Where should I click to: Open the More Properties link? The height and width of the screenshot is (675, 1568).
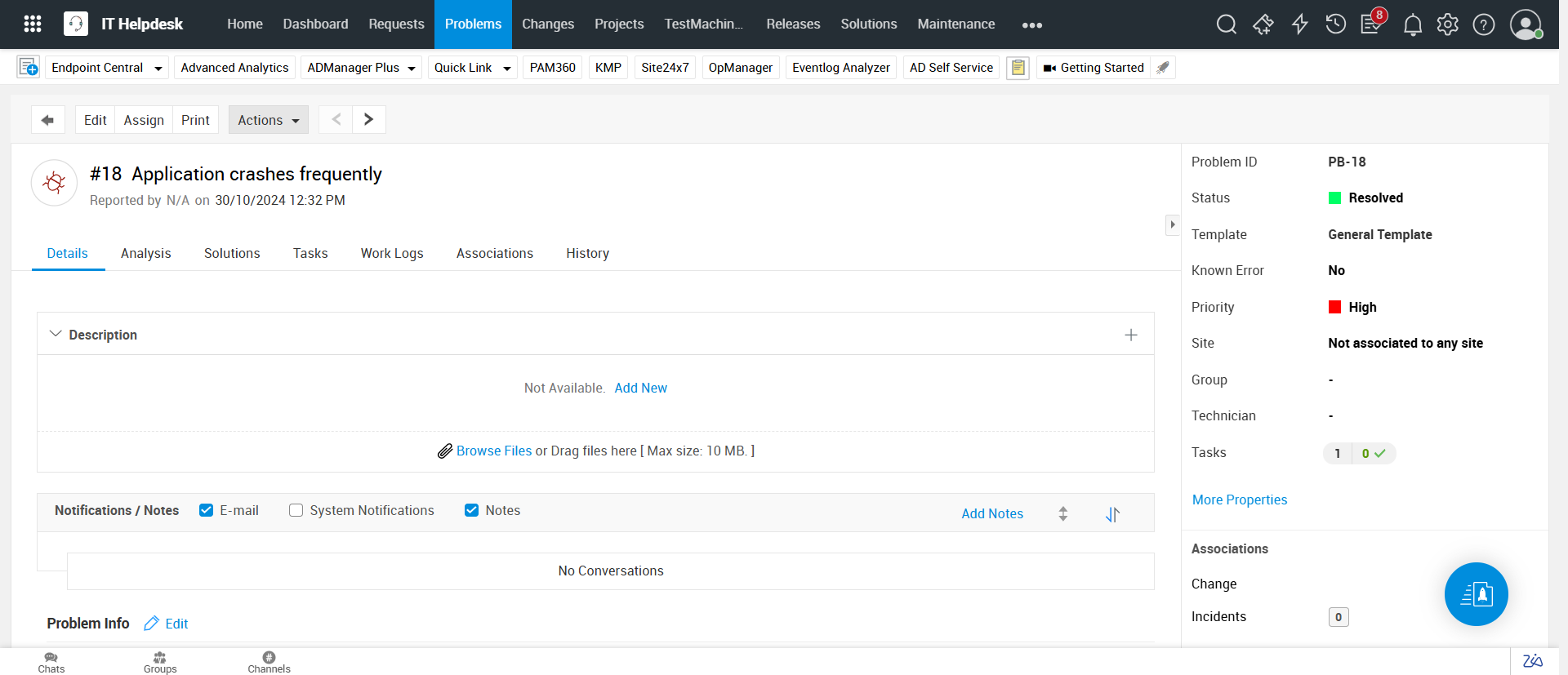[1239, 500]
